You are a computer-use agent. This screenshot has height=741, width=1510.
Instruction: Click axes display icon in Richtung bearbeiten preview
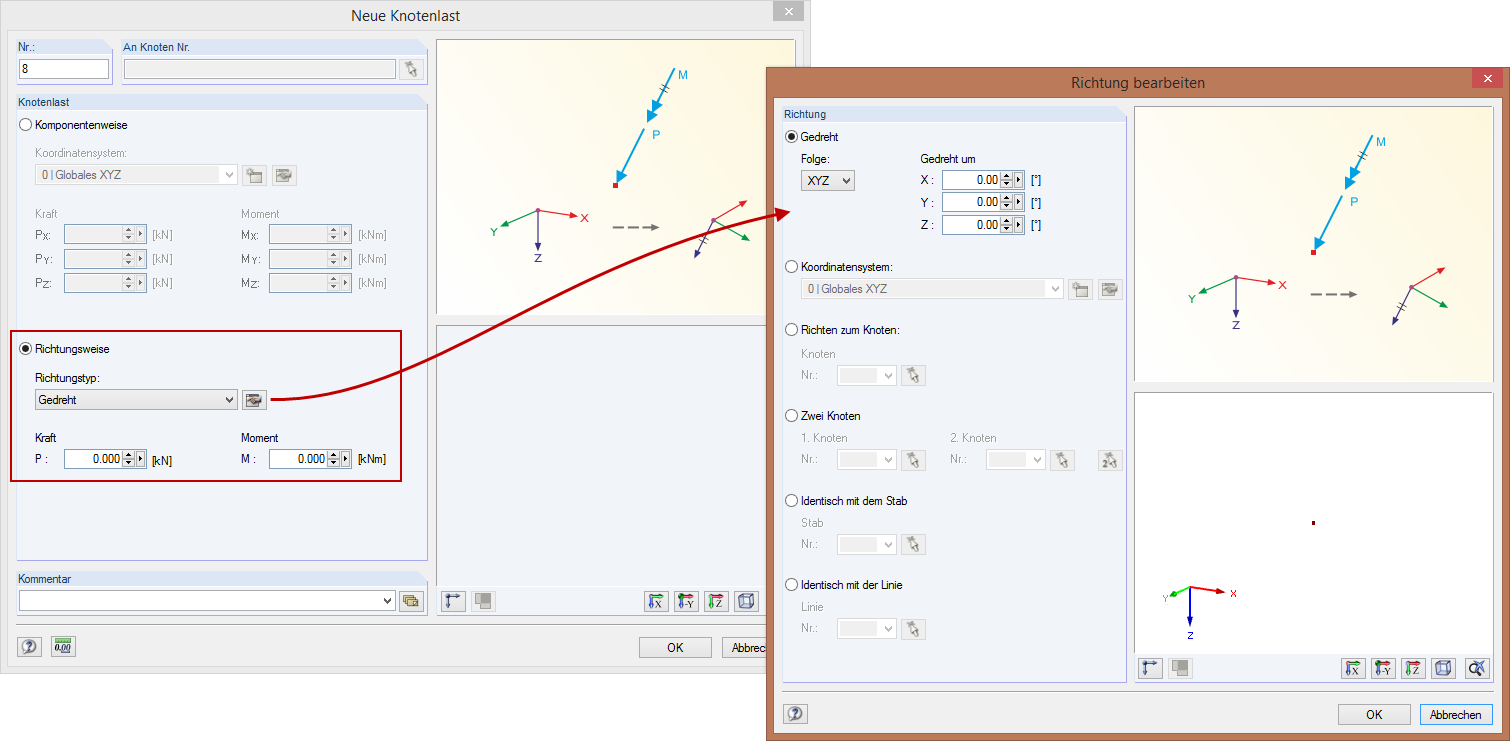pyautogui.click(x=1151, y=668)
